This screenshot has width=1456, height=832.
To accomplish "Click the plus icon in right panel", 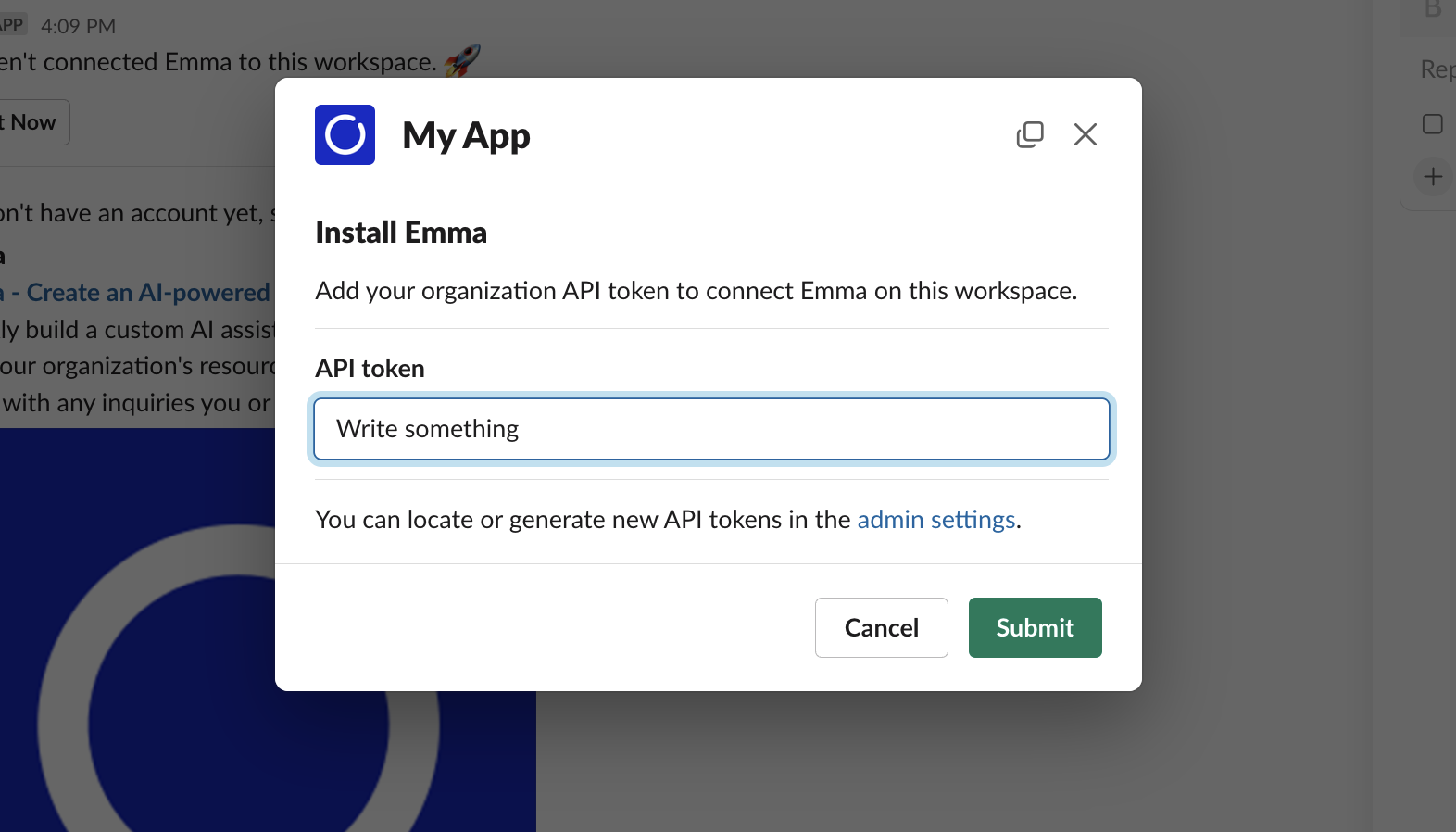I will [x=1433, y=177].
